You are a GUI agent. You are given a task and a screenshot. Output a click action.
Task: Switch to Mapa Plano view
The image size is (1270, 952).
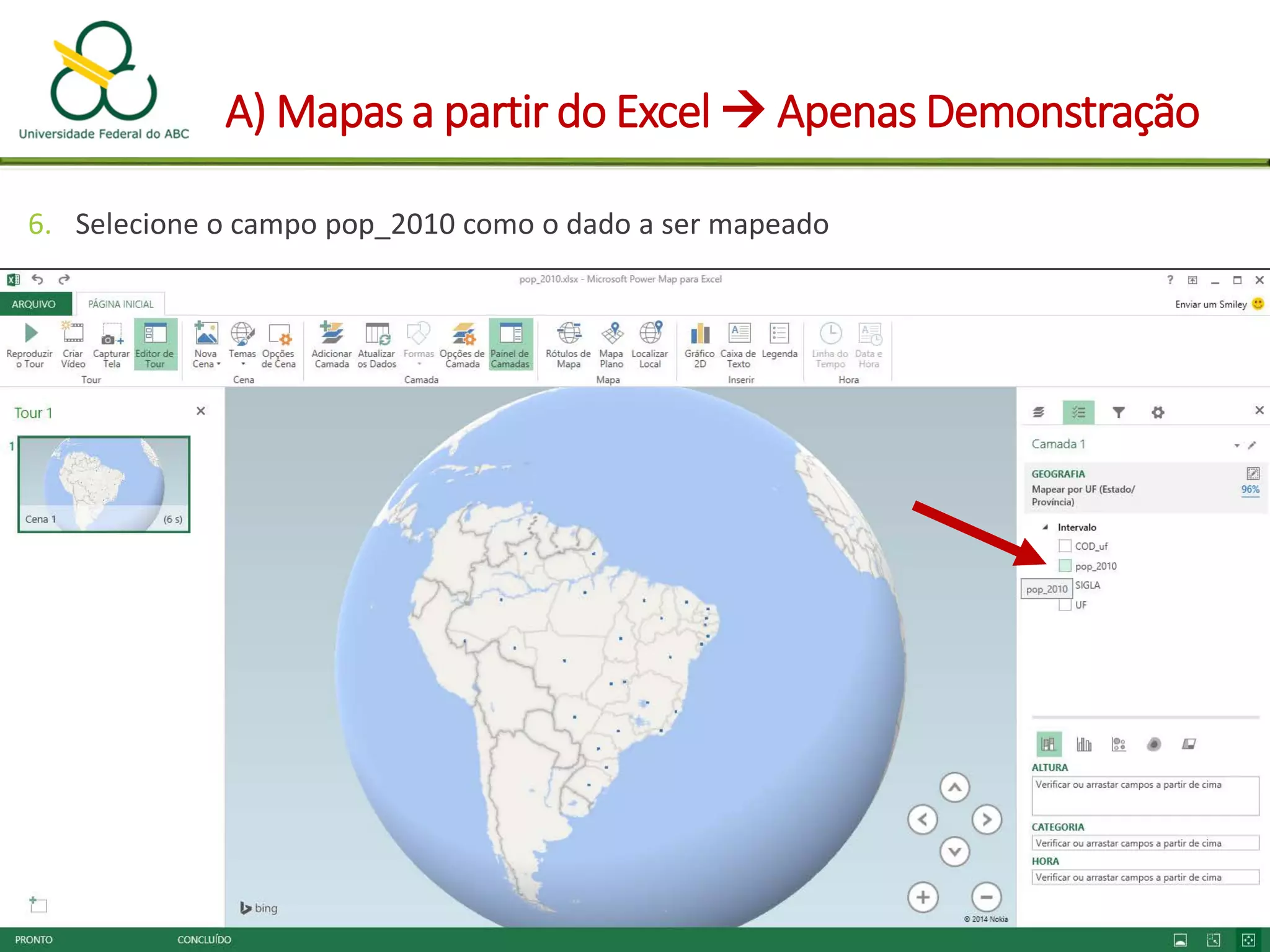click(611, 345)
